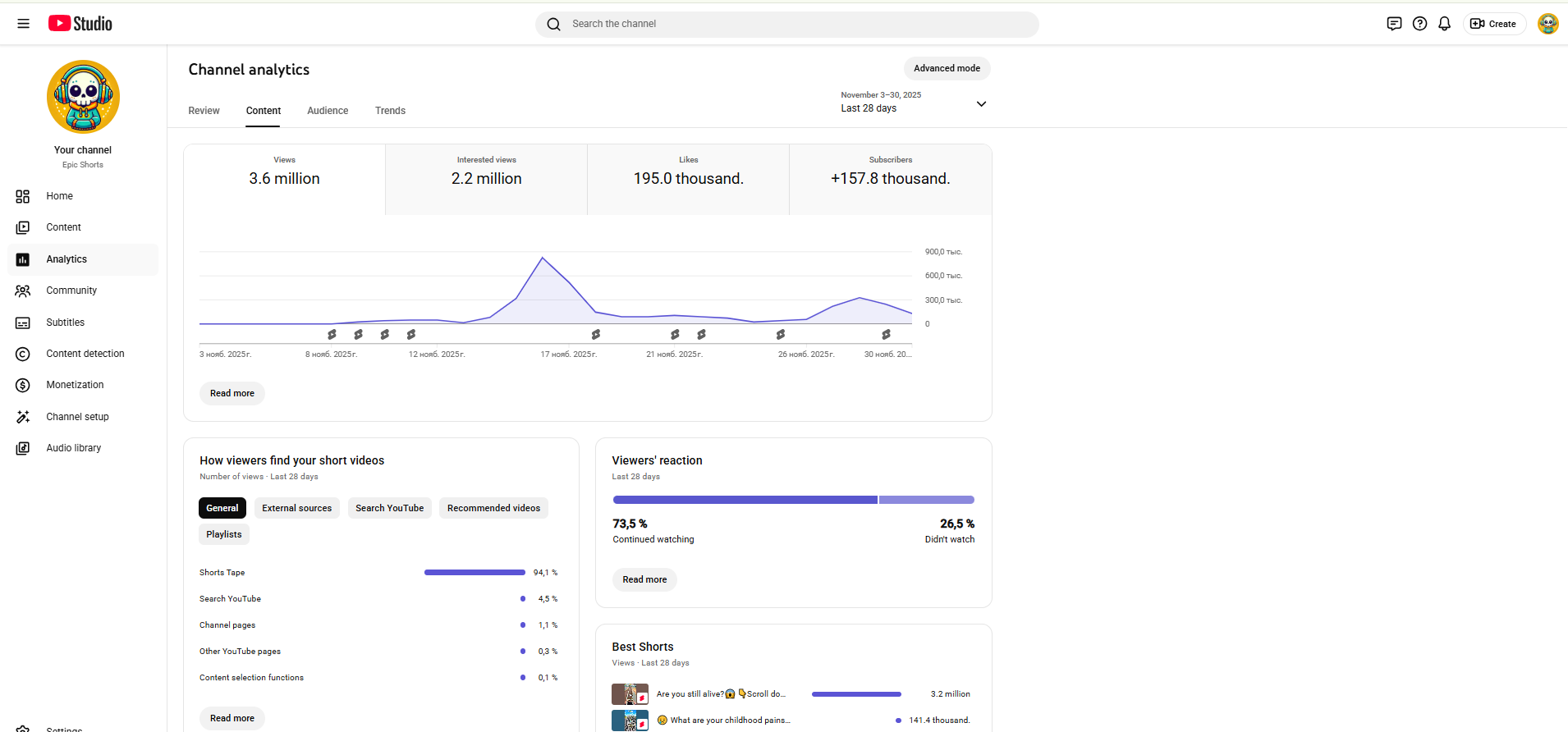
Task: Click the account avatar in top bar
Action: 1547,24
